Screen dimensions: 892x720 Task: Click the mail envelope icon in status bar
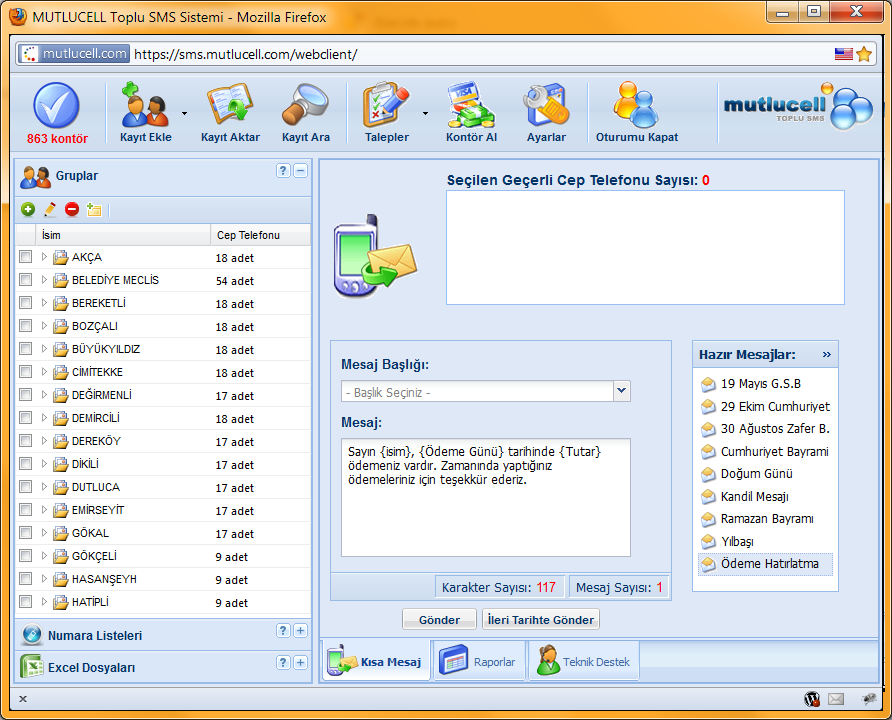(836, 699)
